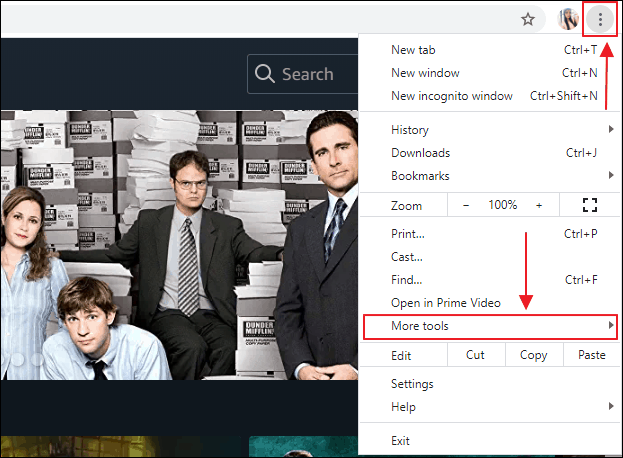This screenshot has height=458, width=623.
Task: Open Settings from the menu
Action: coord(489,384)
